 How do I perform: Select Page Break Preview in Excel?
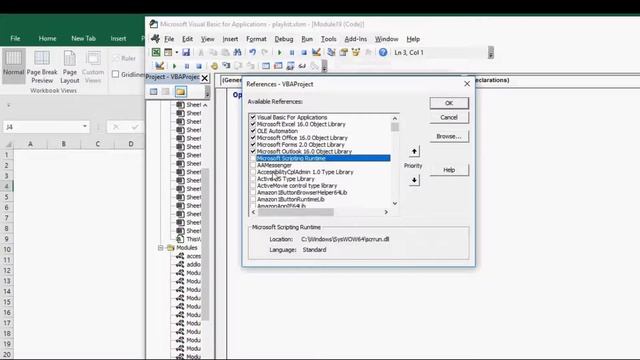(42, 67)
